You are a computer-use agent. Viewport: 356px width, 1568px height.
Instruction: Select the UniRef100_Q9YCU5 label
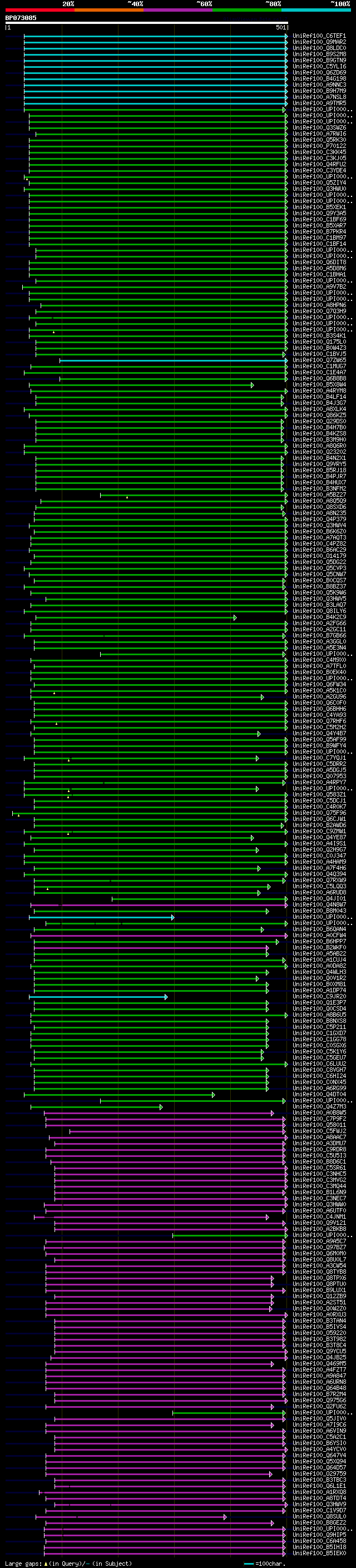(x=319, y=1351)
